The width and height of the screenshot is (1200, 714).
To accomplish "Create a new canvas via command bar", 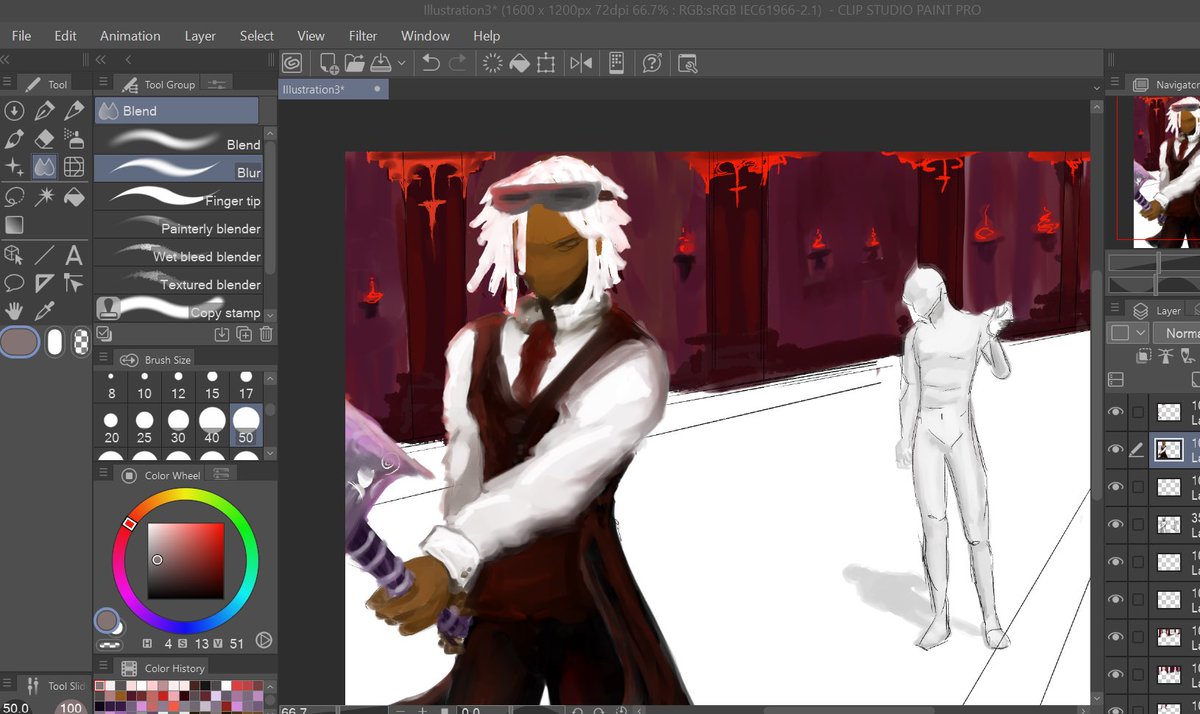I will tap(328, 63).
